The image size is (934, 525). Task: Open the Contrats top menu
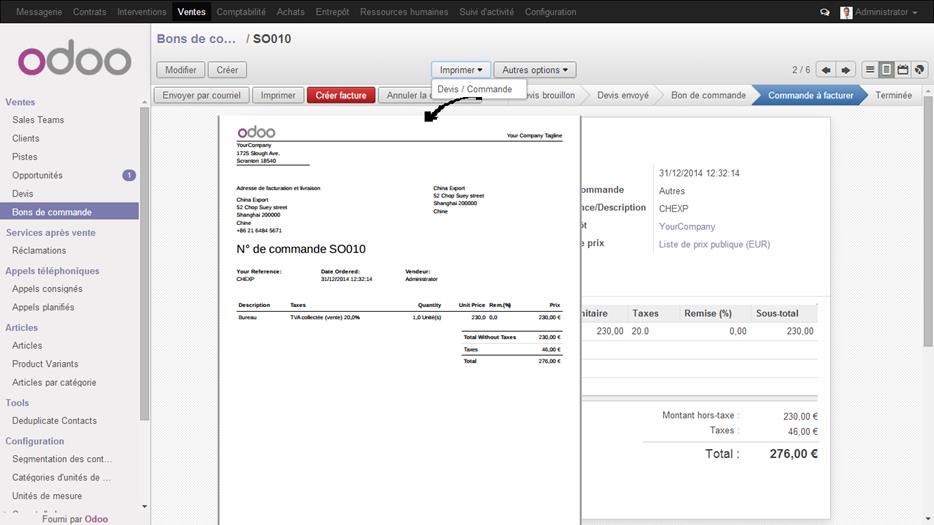click(89, 12)
